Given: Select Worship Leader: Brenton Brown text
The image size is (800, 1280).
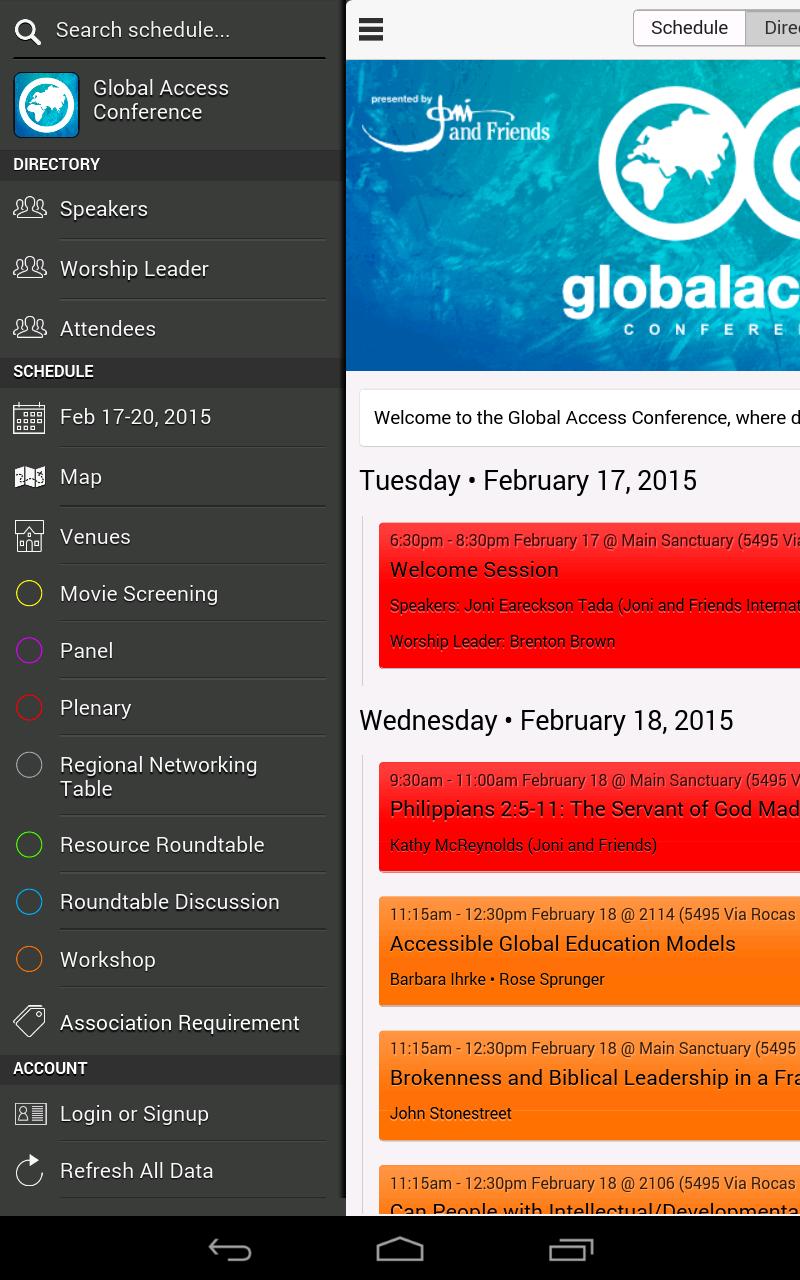Looking at the screenshot, I should (x=502, y=641).
